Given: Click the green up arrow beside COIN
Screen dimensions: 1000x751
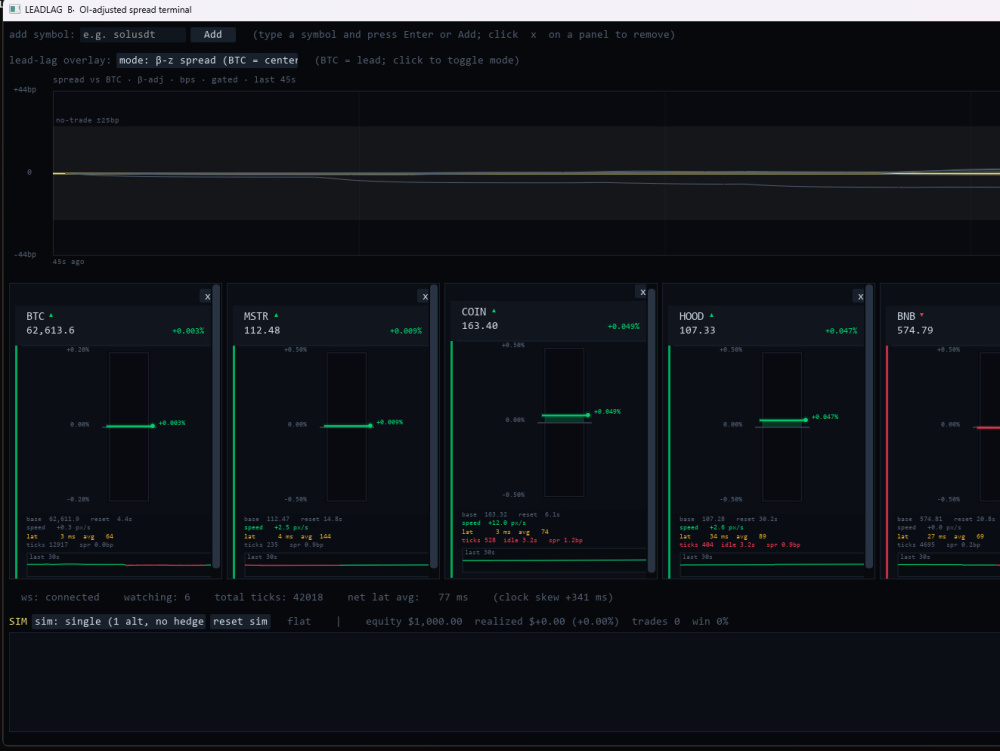Looking at the screenshot, I should click(494, 310).
